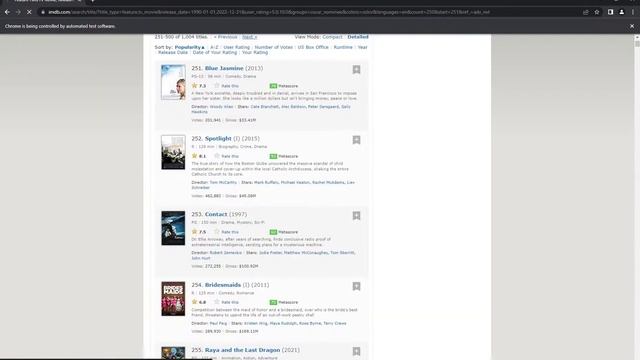The height and width of the screenshot is (360, 640).
Task: Open the browser side panel icon
Action: (x=610, y=12)
